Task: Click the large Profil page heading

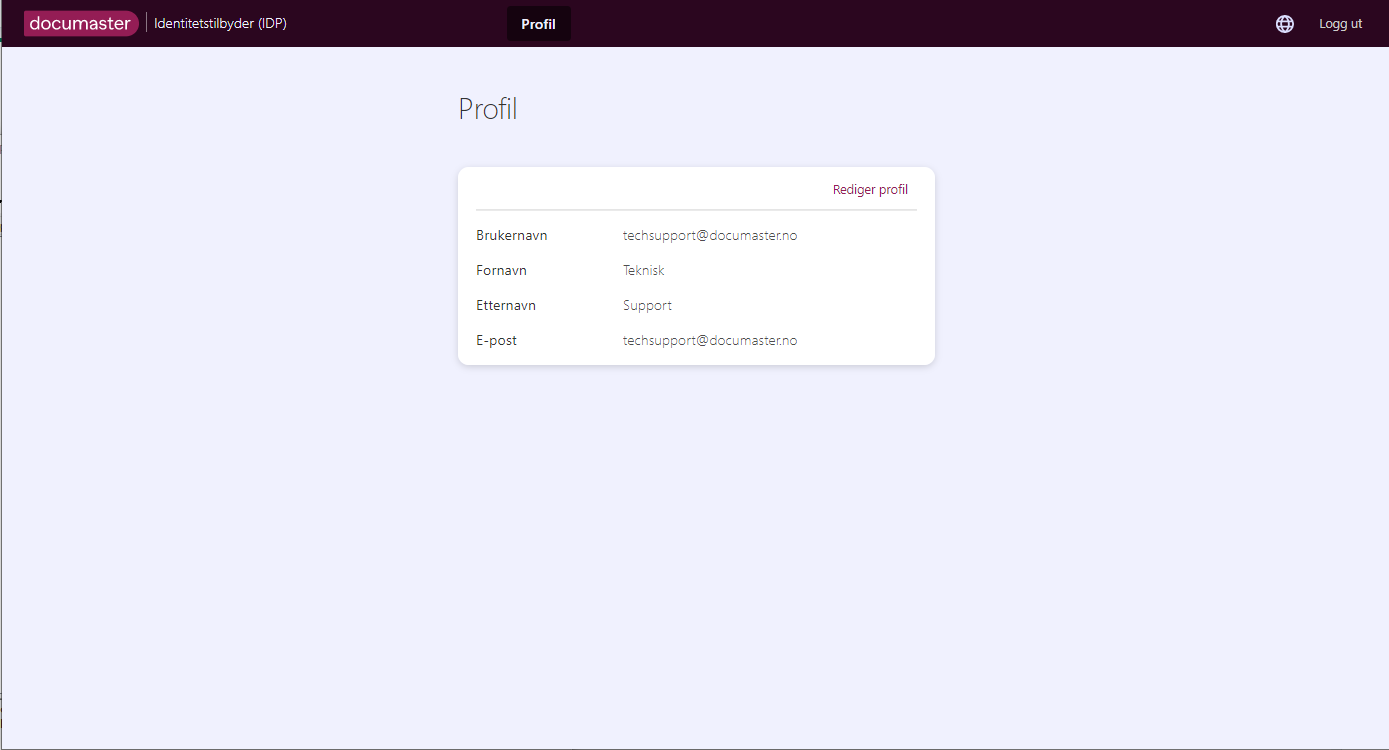Action: (488, 109)
